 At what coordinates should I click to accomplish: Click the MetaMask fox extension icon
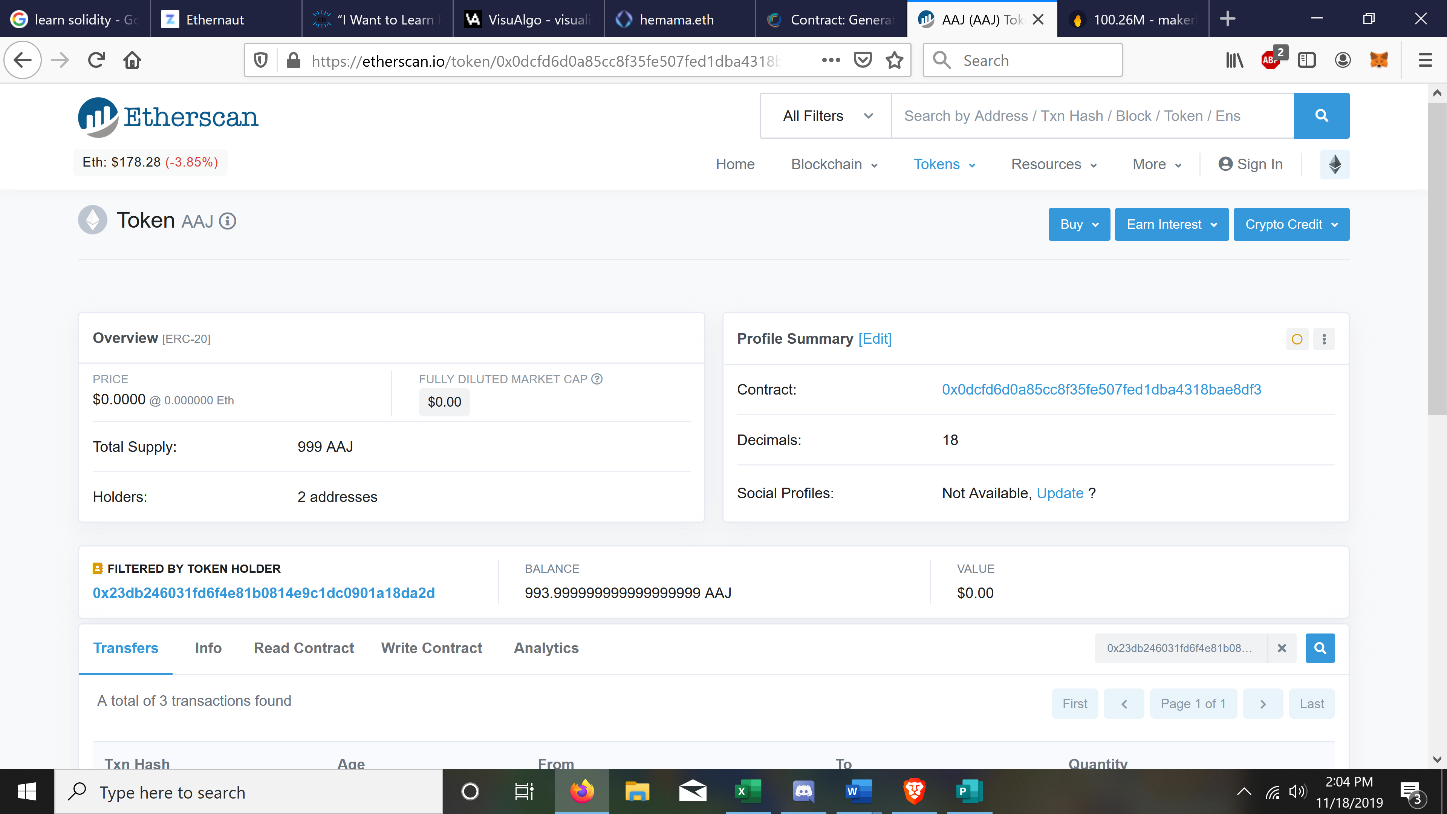pyautogui.click(x=1379, y=60)
